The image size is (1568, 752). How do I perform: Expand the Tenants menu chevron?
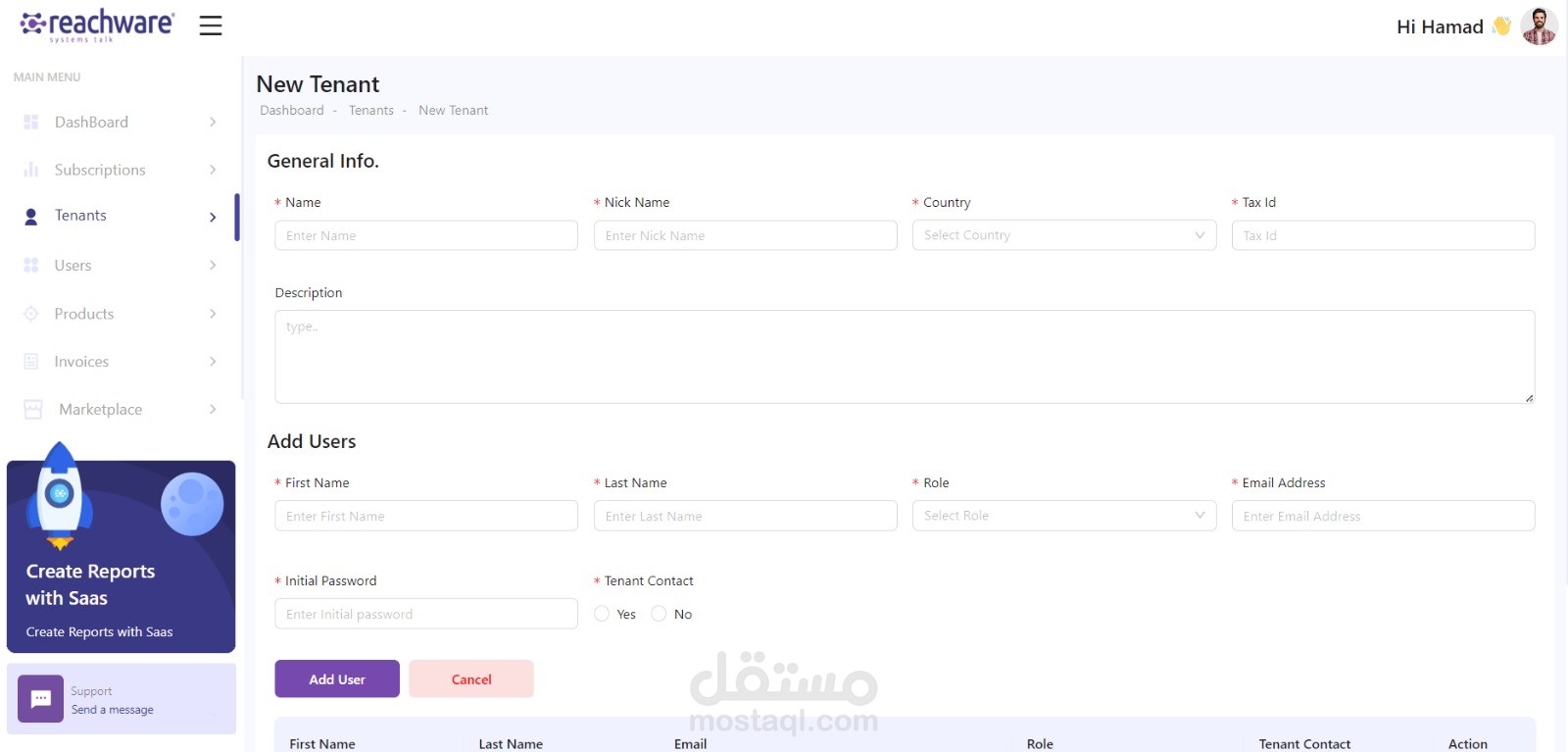[x=213, y=217]
